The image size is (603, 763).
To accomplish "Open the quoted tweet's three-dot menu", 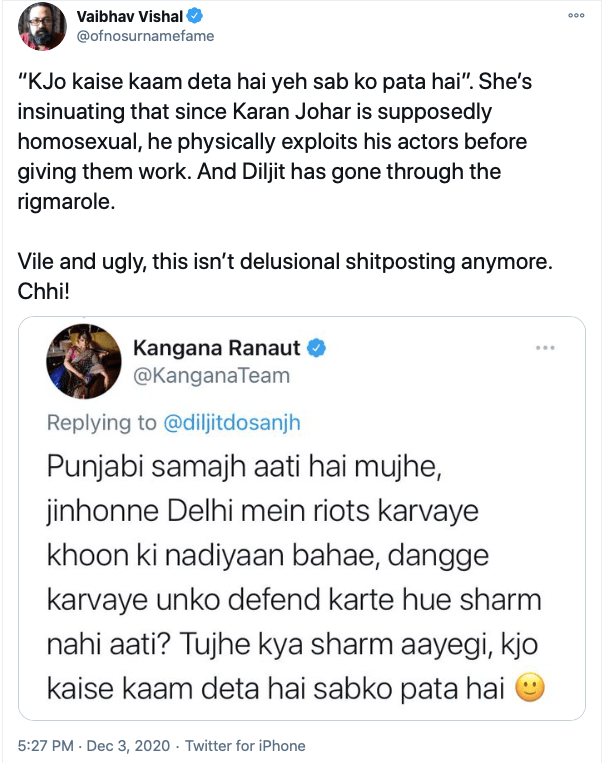I will tap(545, 348).
